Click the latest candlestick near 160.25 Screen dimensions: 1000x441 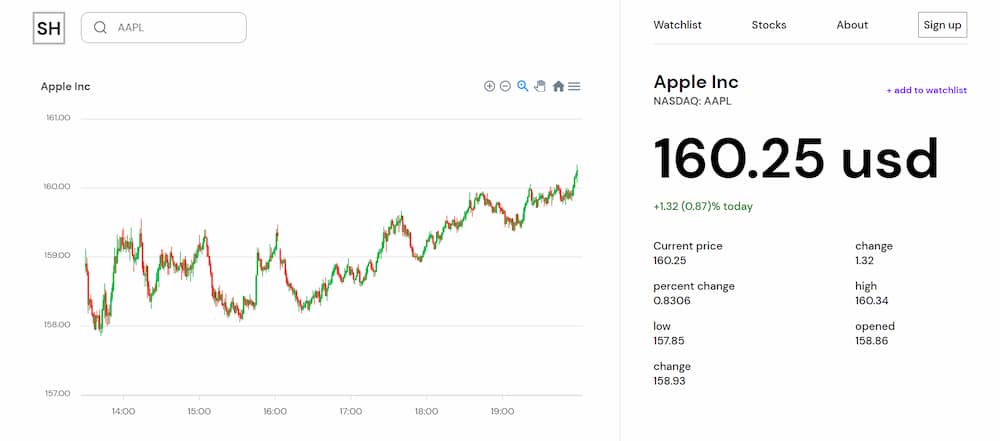(x=577, y=171)
